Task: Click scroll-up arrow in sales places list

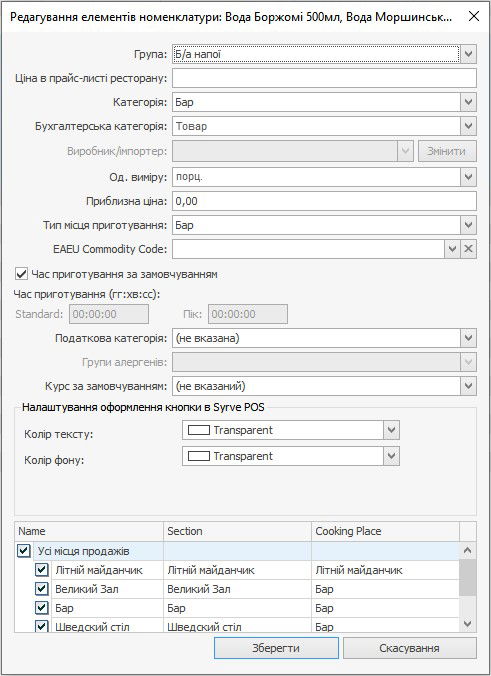Action: point(468,551)
